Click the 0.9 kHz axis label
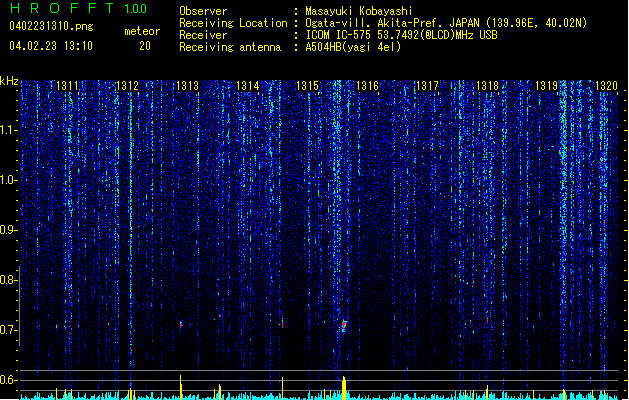629x400 pixels. tap(9, 230)
